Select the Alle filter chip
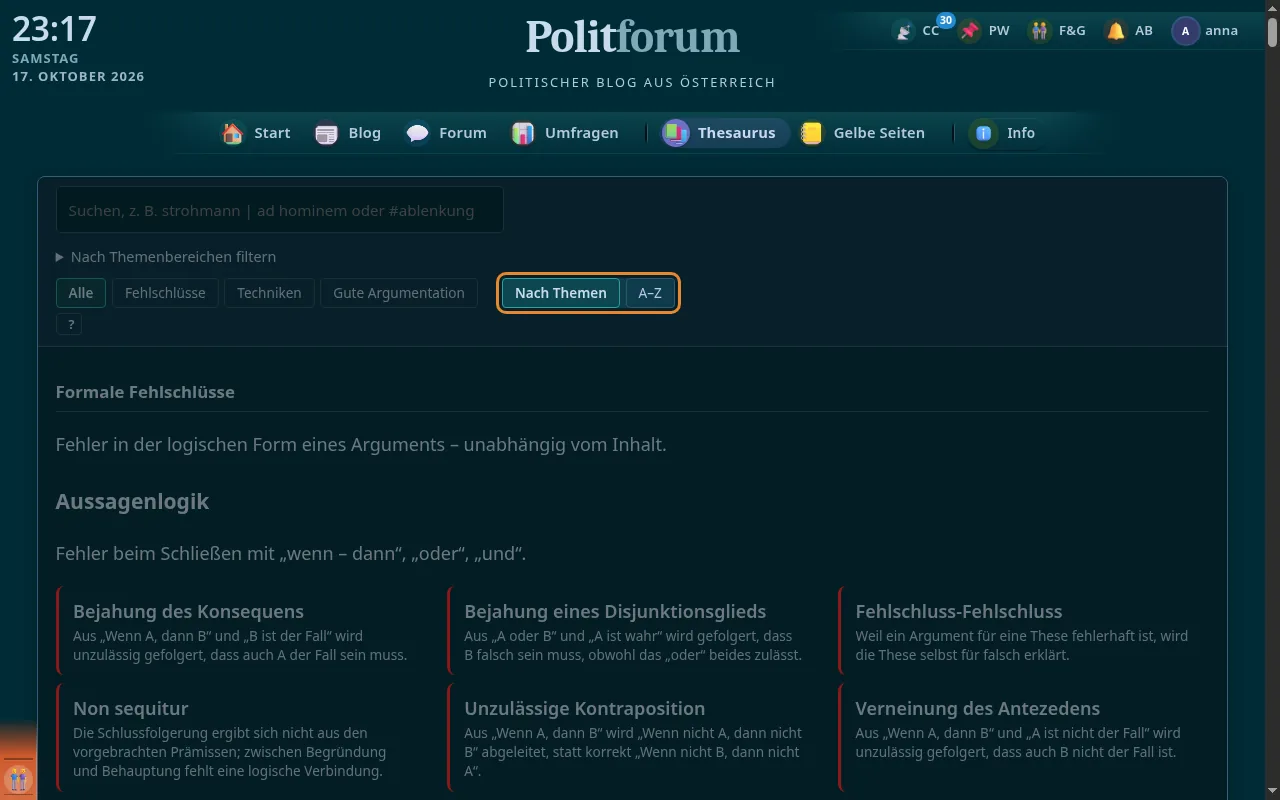Screen dimensions: 1280x800 [81, 293]
